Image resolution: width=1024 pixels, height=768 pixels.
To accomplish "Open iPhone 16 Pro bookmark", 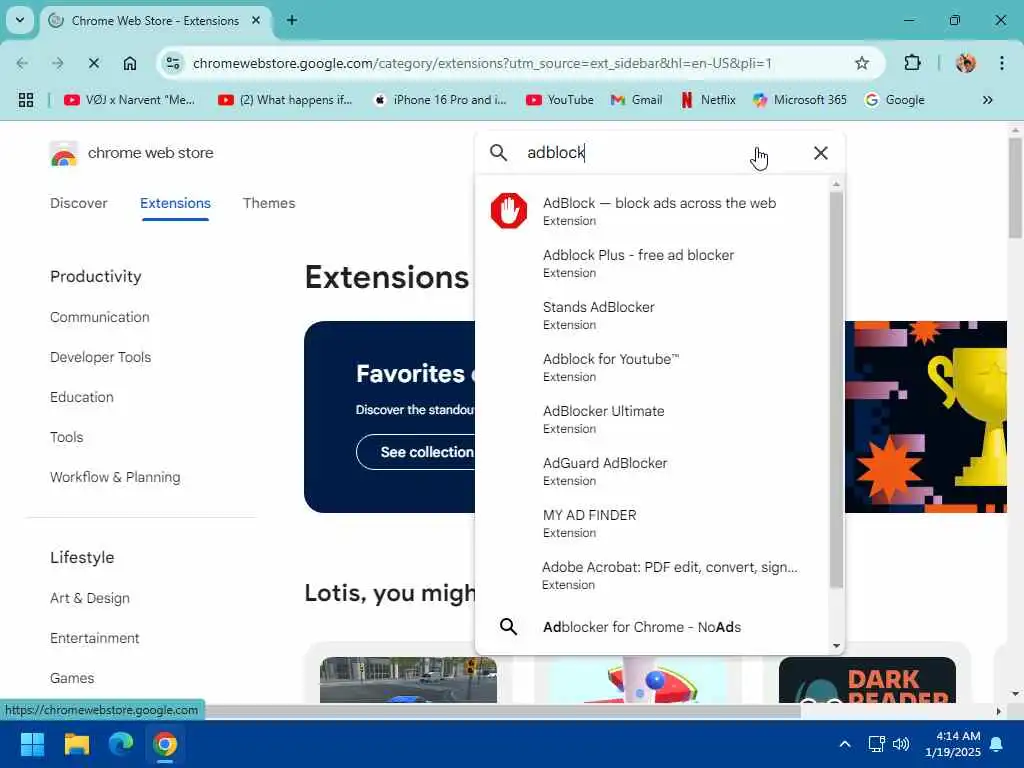I will click(x=440, y=100).
